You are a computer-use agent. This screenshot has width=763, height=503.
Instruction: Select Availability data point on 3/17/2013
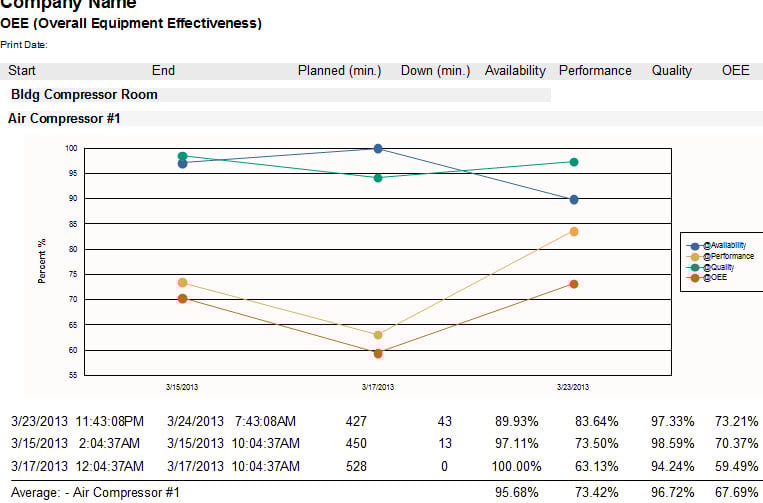[378, 148]
